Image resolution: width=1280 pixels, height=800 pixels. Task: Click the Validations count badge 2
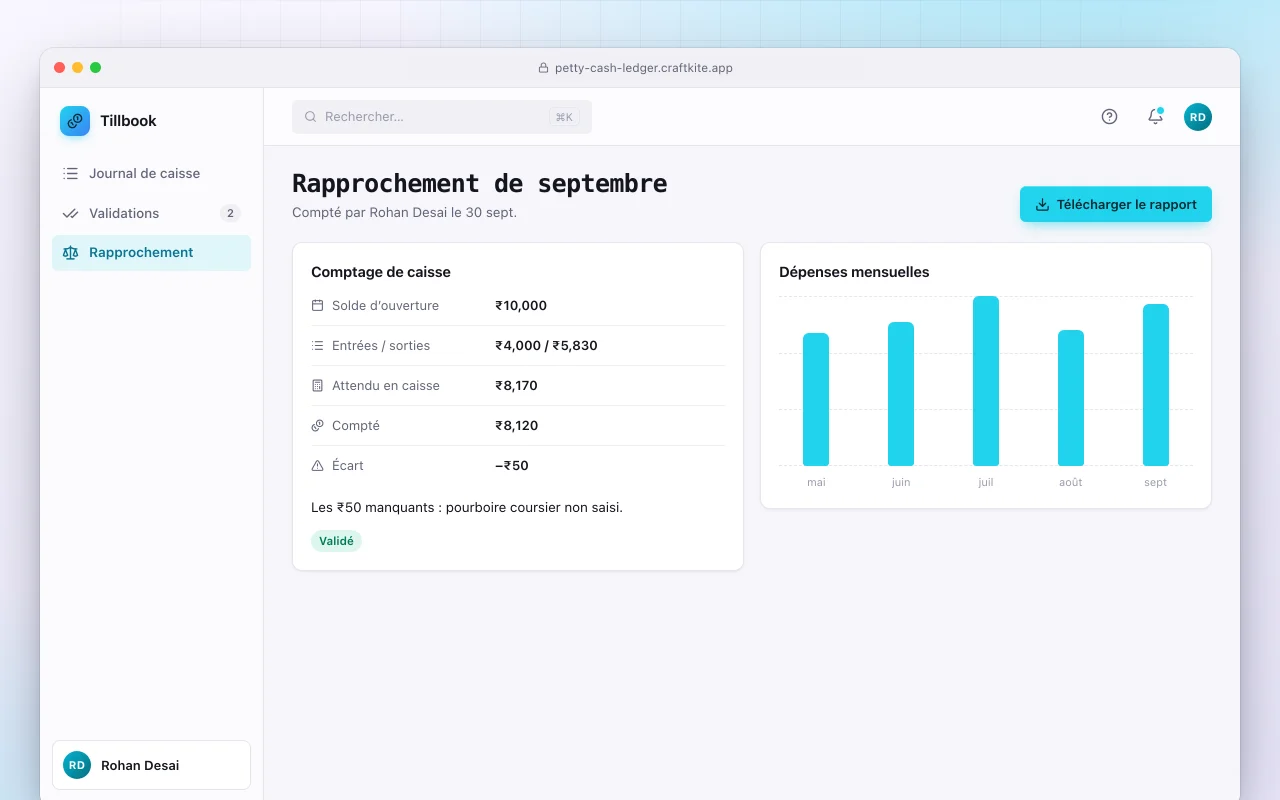[230, 213]
